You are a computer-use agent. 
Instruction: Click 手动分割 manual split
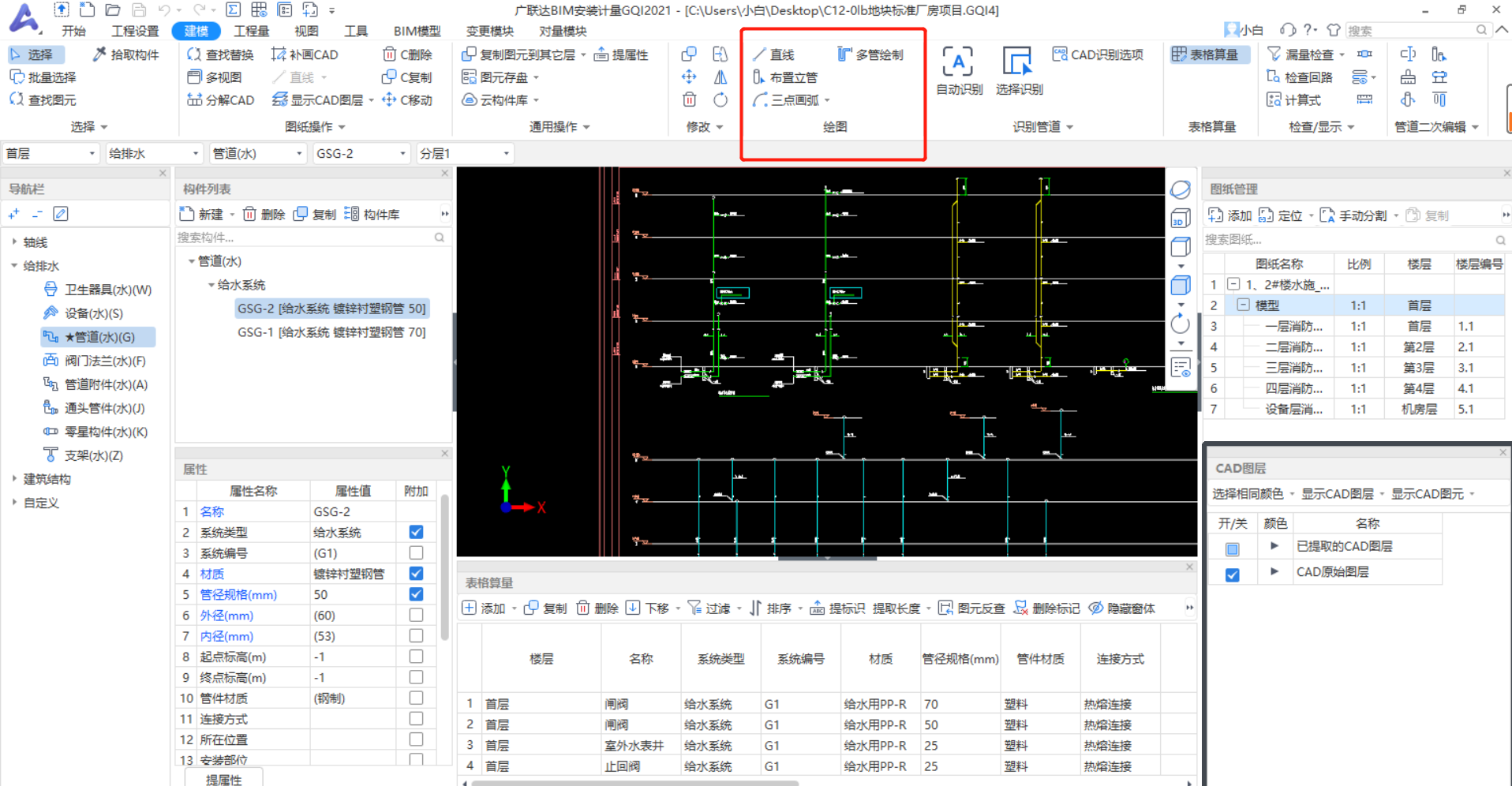[x=1353, y=215]
